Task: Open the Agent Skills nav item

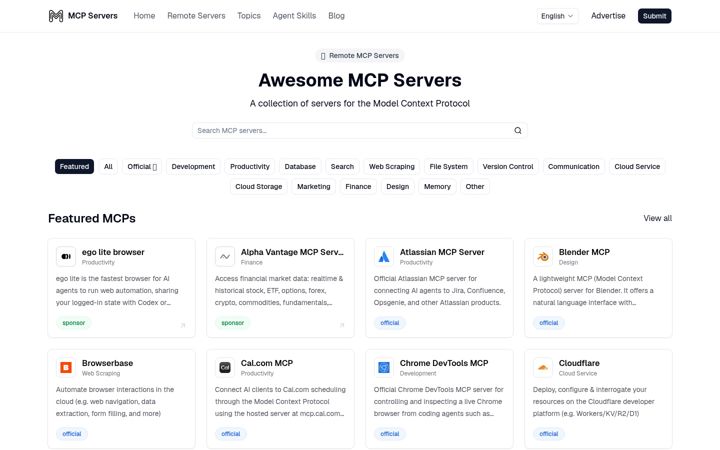Action: click(x=294, y=16)
